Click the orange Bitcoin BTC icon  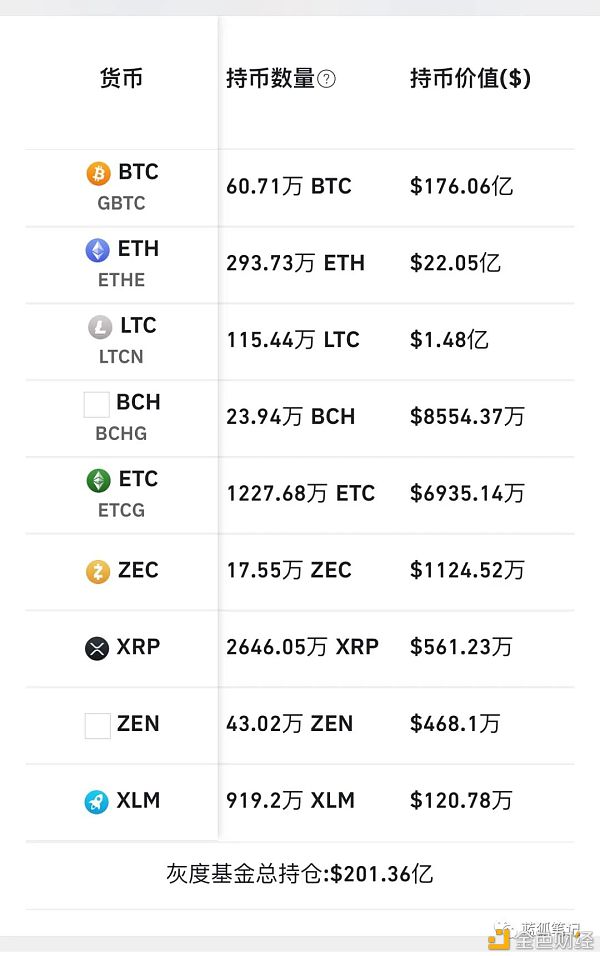(x=98, y=173)
